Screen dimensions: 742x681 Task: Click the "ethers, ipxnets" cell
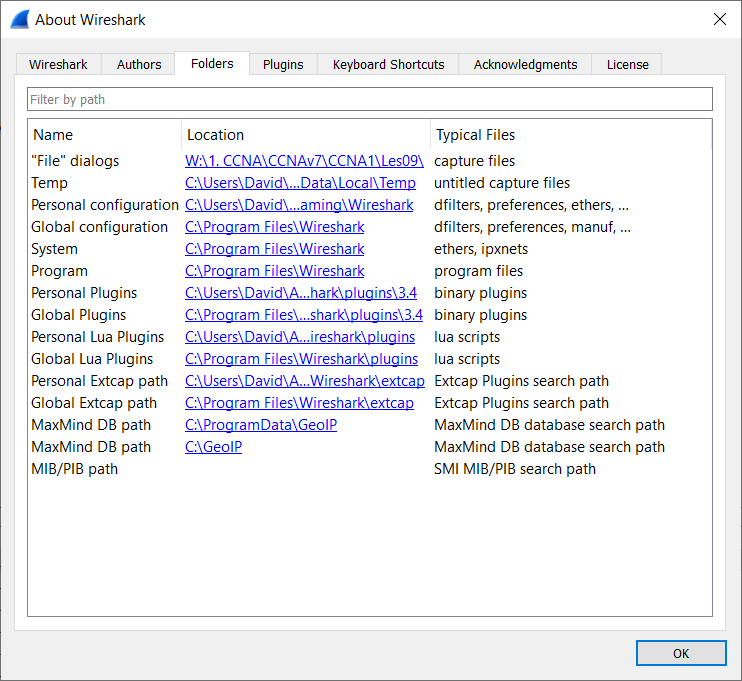[481, 249]
